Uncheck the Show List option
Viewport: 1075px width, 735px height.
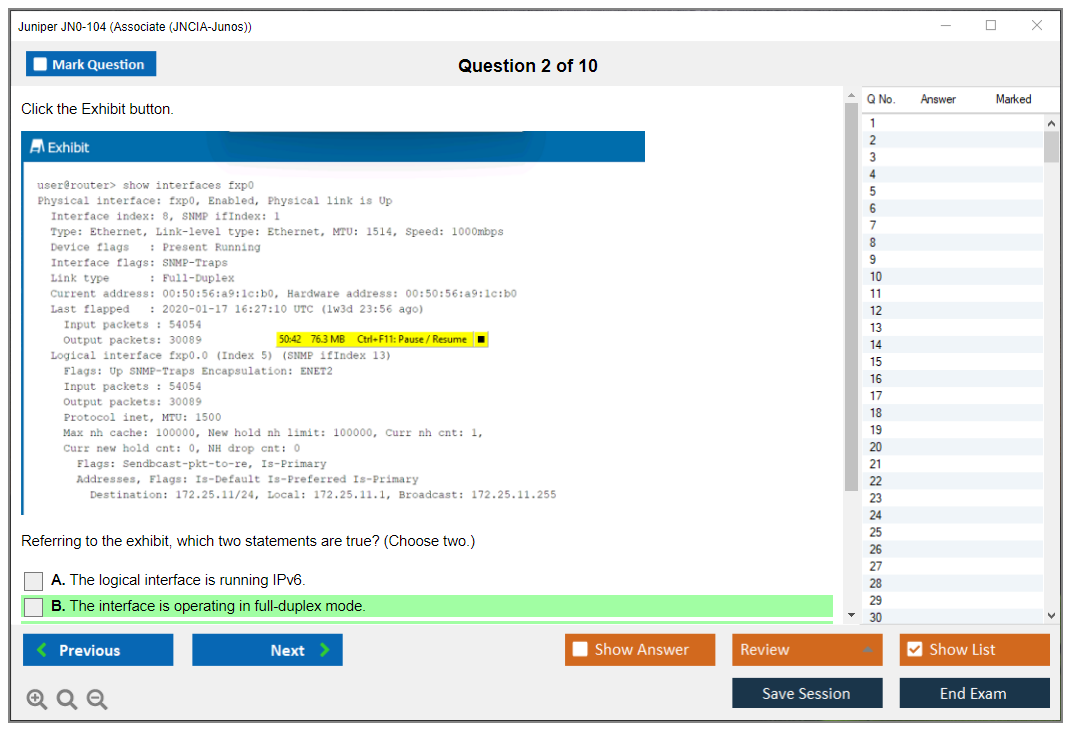[914, 650]
